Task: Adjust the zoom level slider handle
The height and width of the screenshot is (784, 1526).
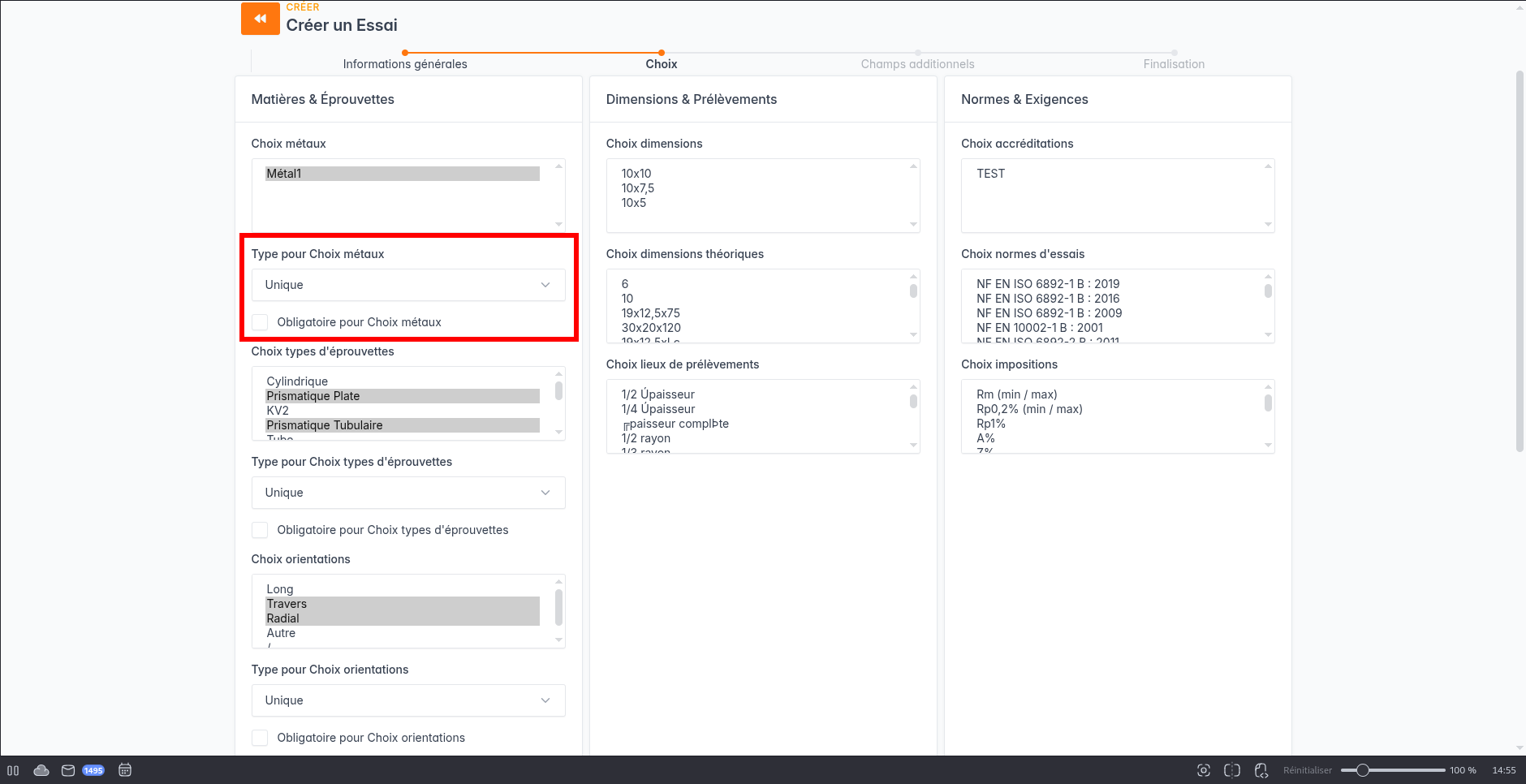Action: tap(1363, 770)
